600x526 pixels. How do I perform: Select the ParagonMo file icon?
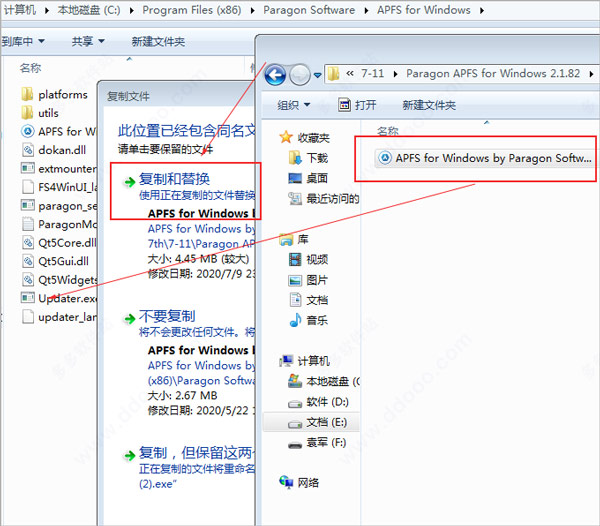(x=28, y=224)
